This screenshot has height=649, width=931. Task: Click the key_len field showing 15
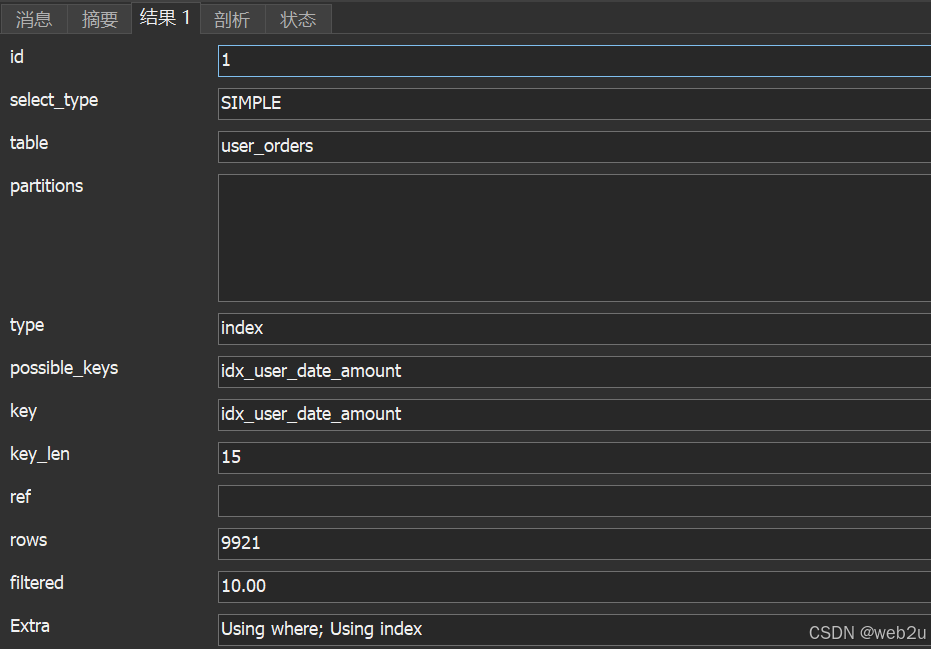(x=573, y=457)
